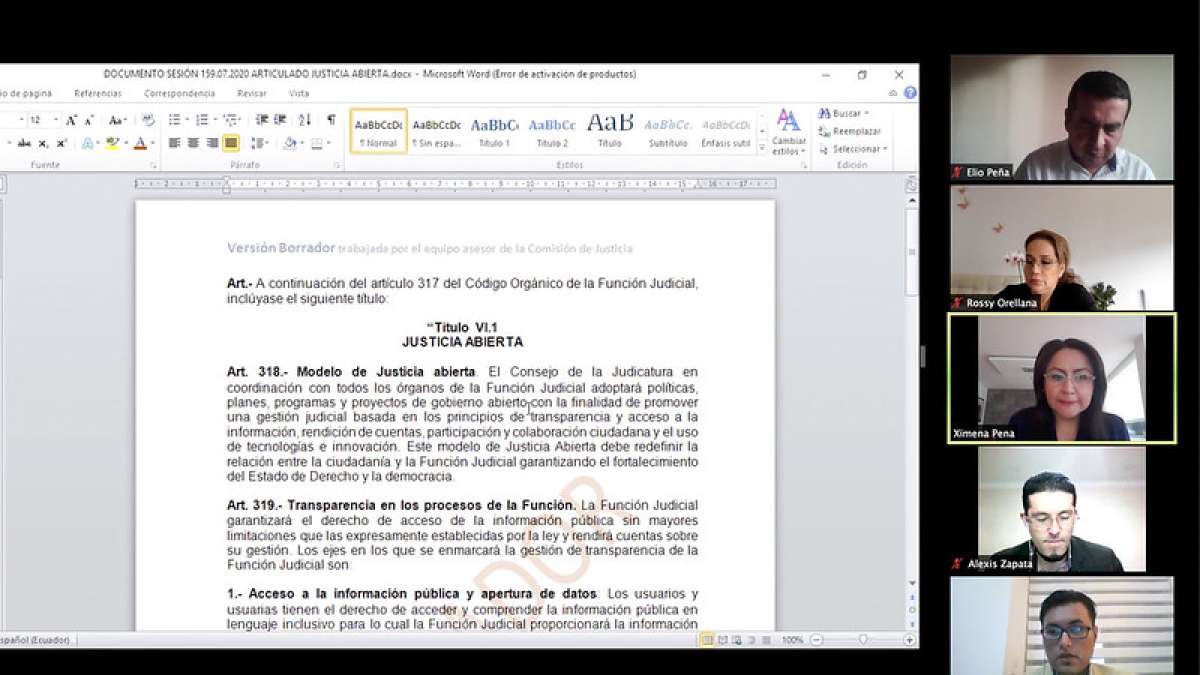1200x675 pixels.
Task: Apply the Título 2 style
Action: click(x=553, y=132)
